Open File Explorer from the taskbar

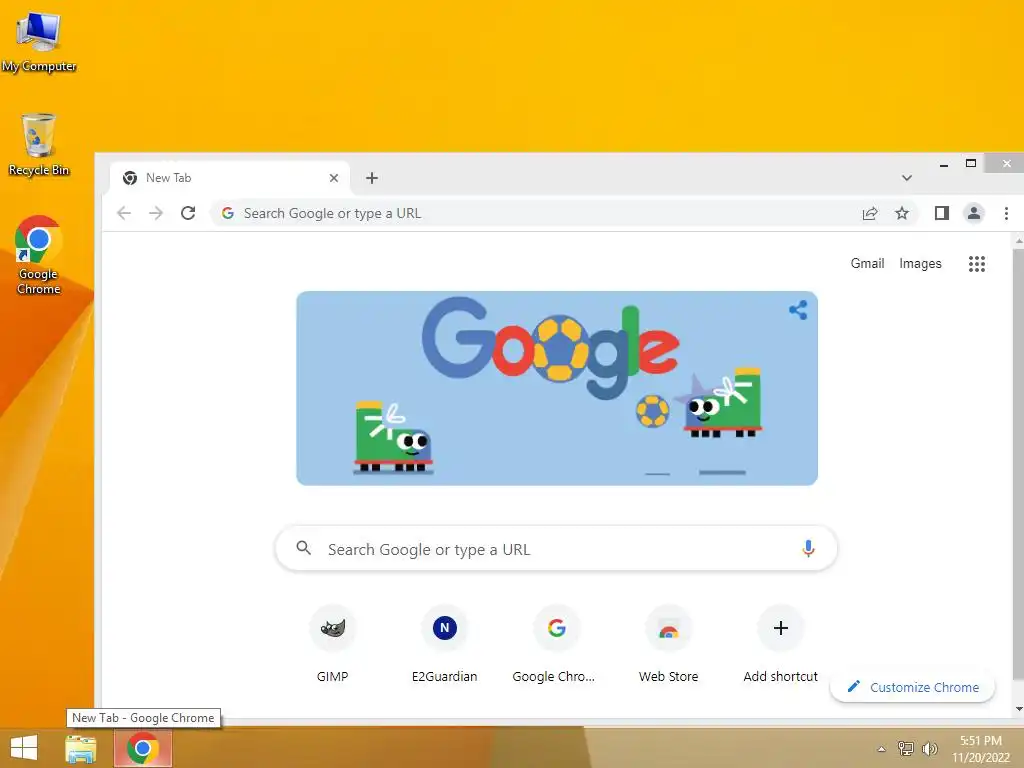81,748
